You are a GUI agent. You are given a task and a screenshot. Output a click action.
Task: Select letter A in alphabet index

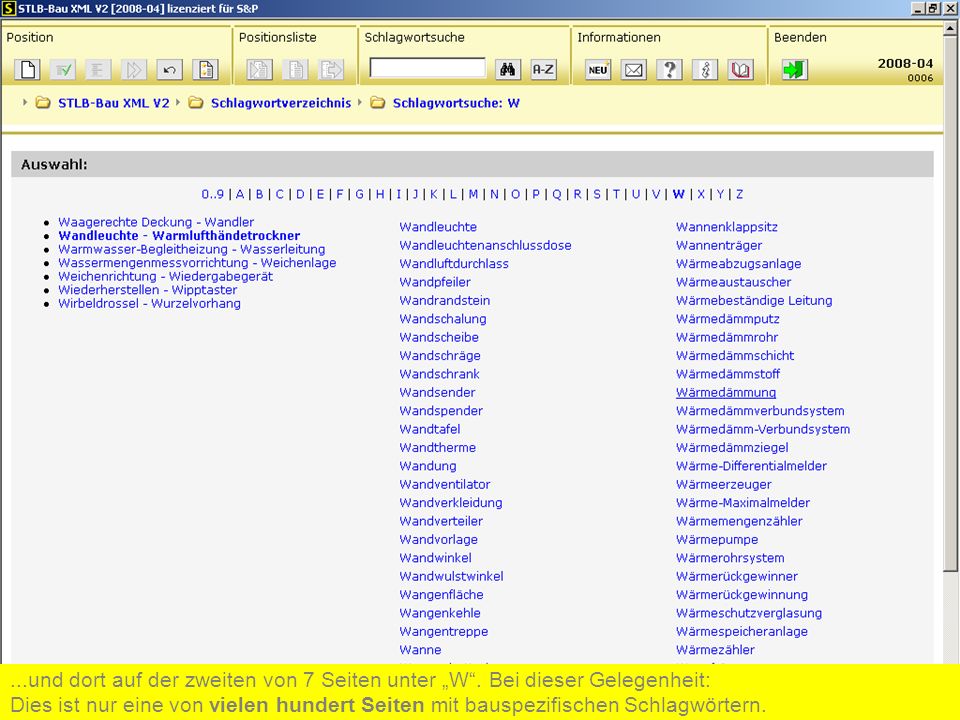240,194
